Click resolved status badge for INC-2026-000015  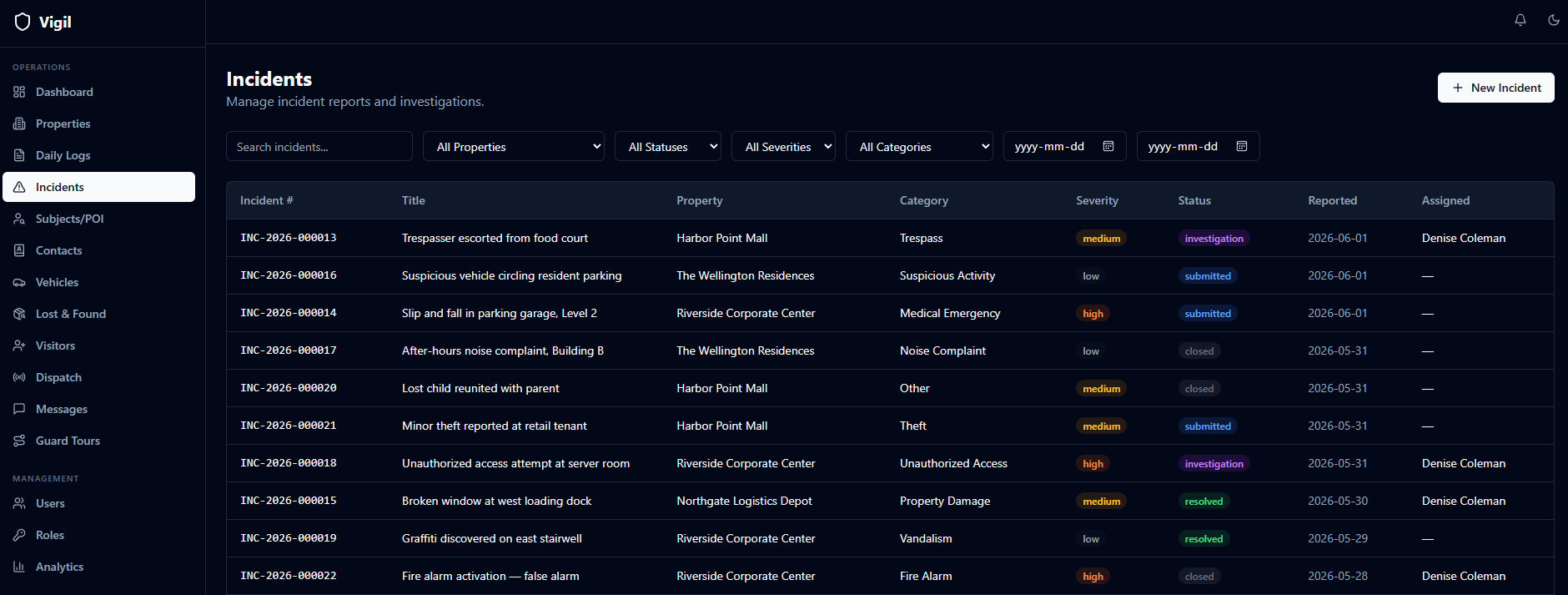click(x=1204, y=502)
